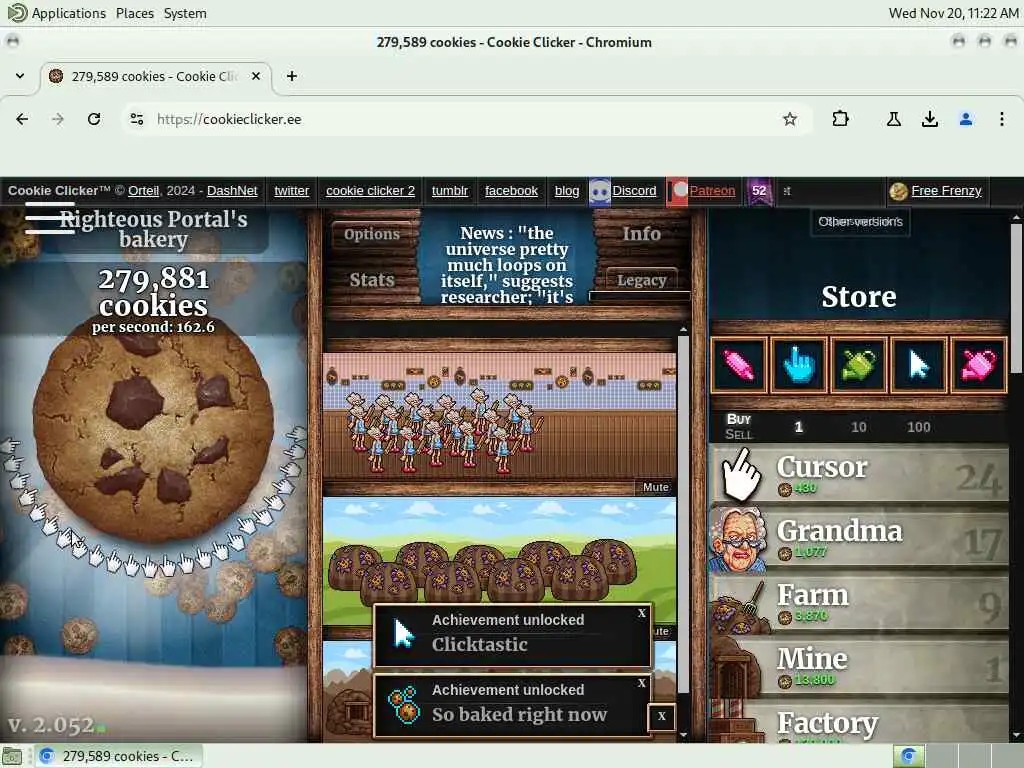This screenshot has height=768, width=1024.
Task: Open the twitter link
Action: (291, 191)
